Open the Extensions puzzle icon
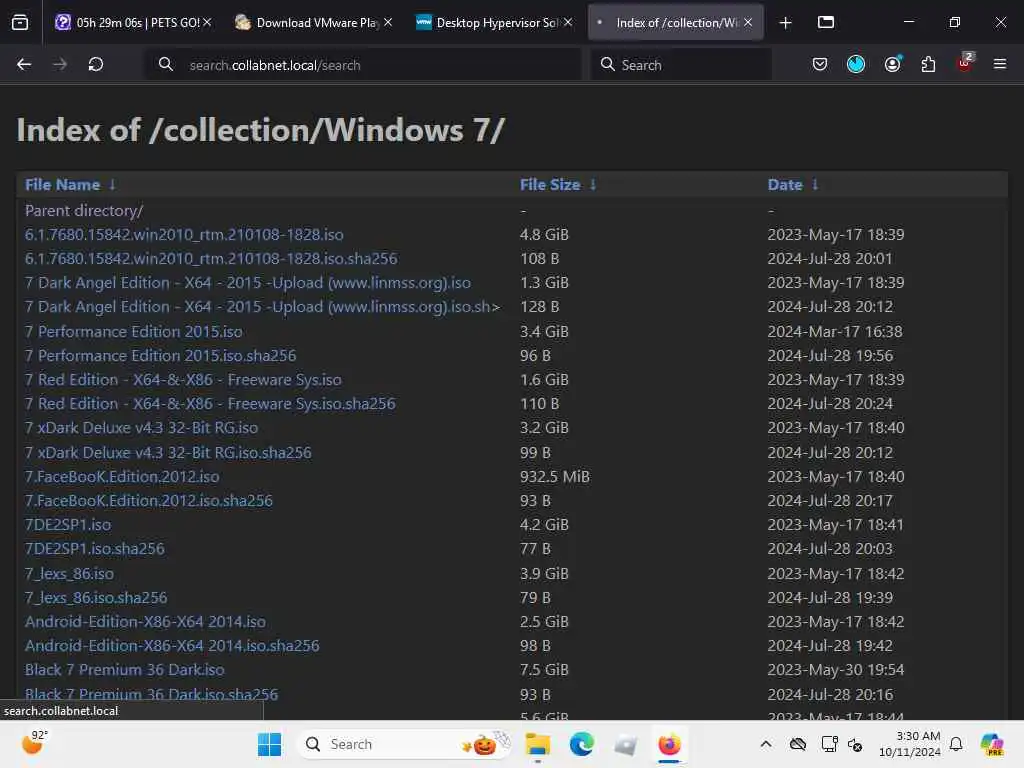This screenshot has width=1024, height=768. tap(928, 64)
